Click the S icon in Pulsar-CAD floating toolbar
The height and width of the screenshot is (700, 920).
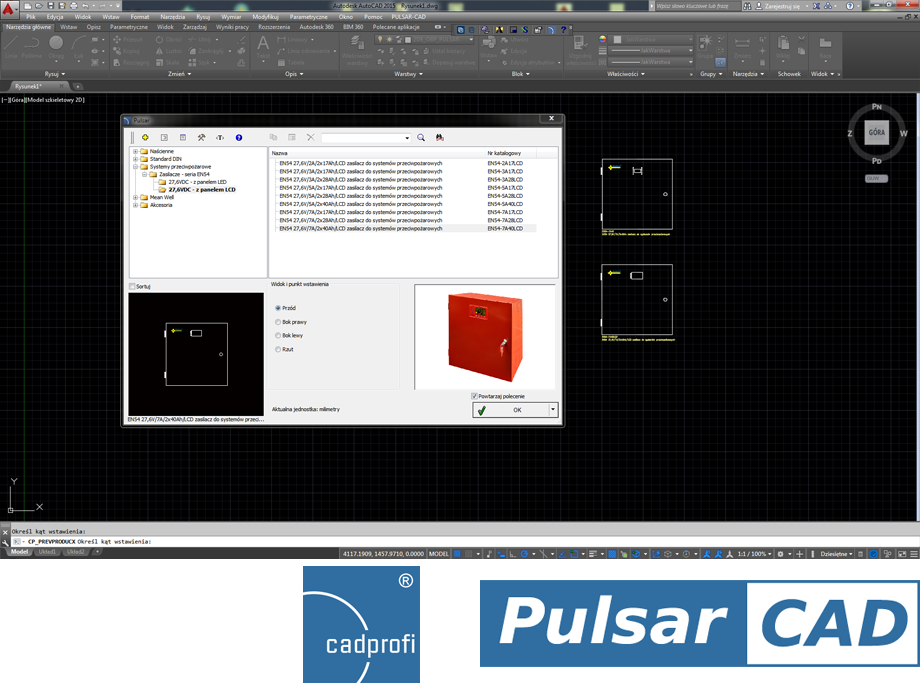525,29
